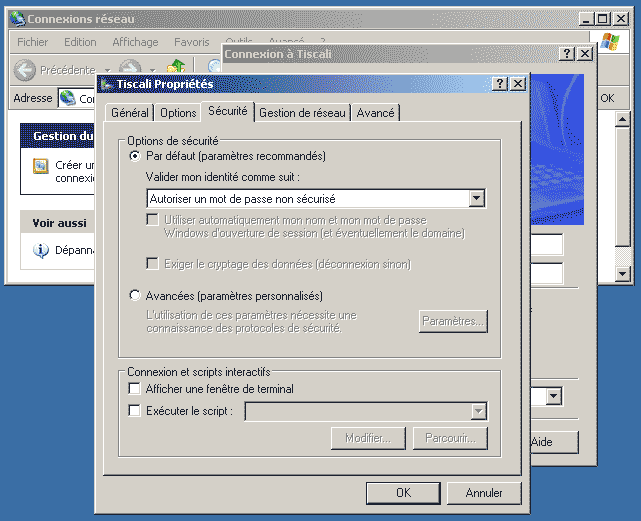Screen dimensions: 641x521
Task: Minimize the Connexions réseau window
Action: [587, 19]
